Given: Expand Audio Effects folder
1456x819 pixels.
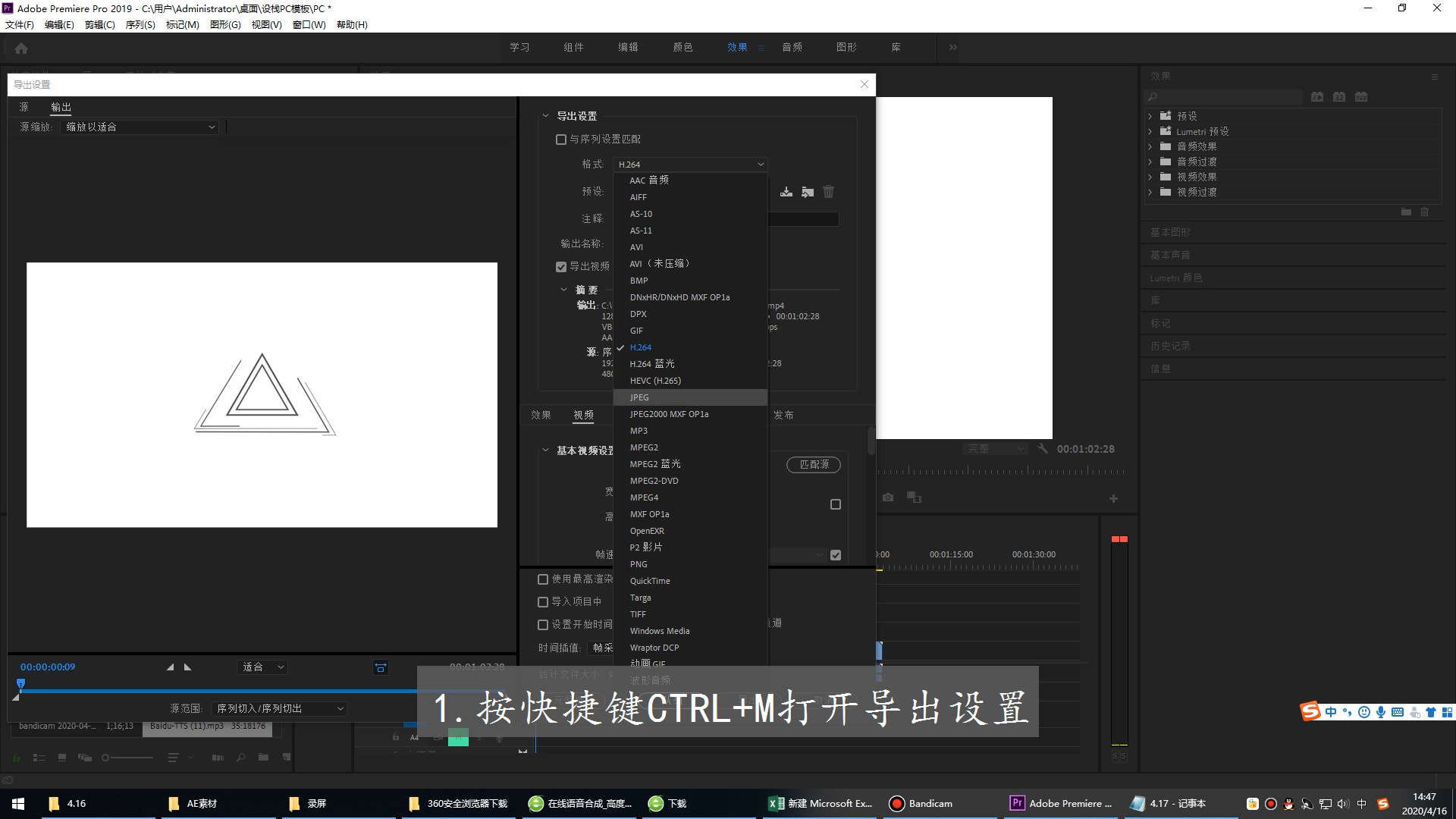Looking at the screenshot, I should [x=1150, y=146].
